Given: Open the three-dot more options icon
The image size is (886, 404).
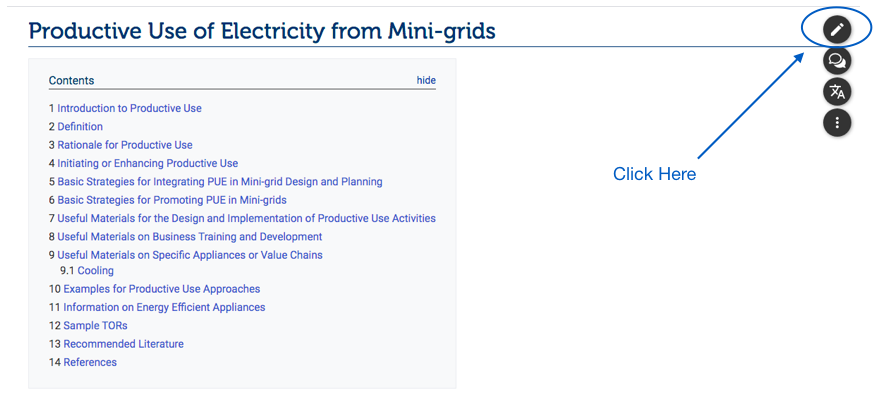Looking at the screenshot, I should [x=837, y=123].
